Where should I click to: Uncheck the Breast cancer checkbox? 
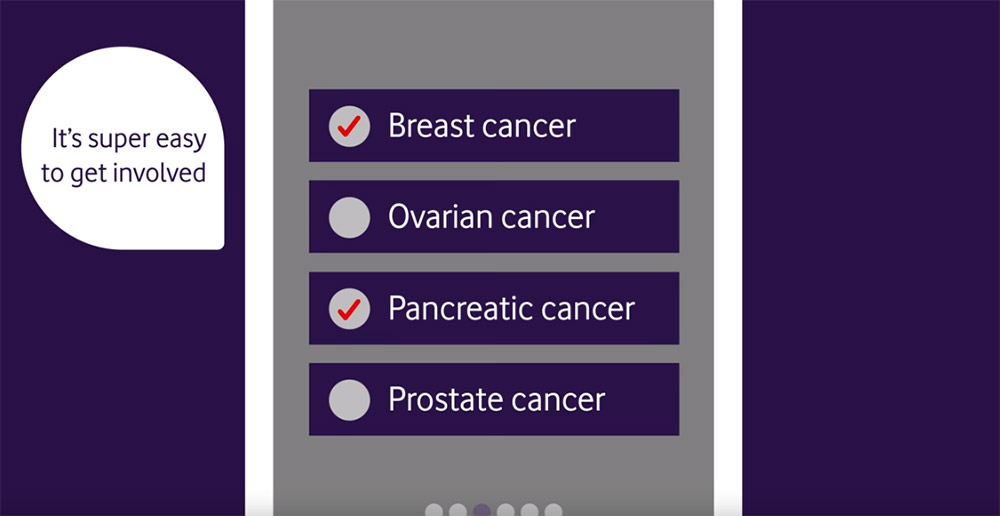point(349,126)
